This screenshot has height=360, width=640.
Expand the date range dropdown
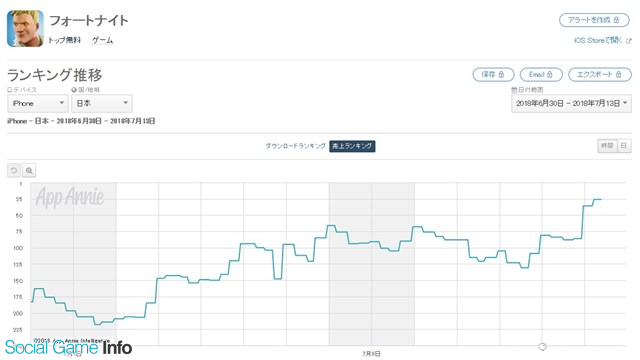pyautogui.click(x=571, y=103)
